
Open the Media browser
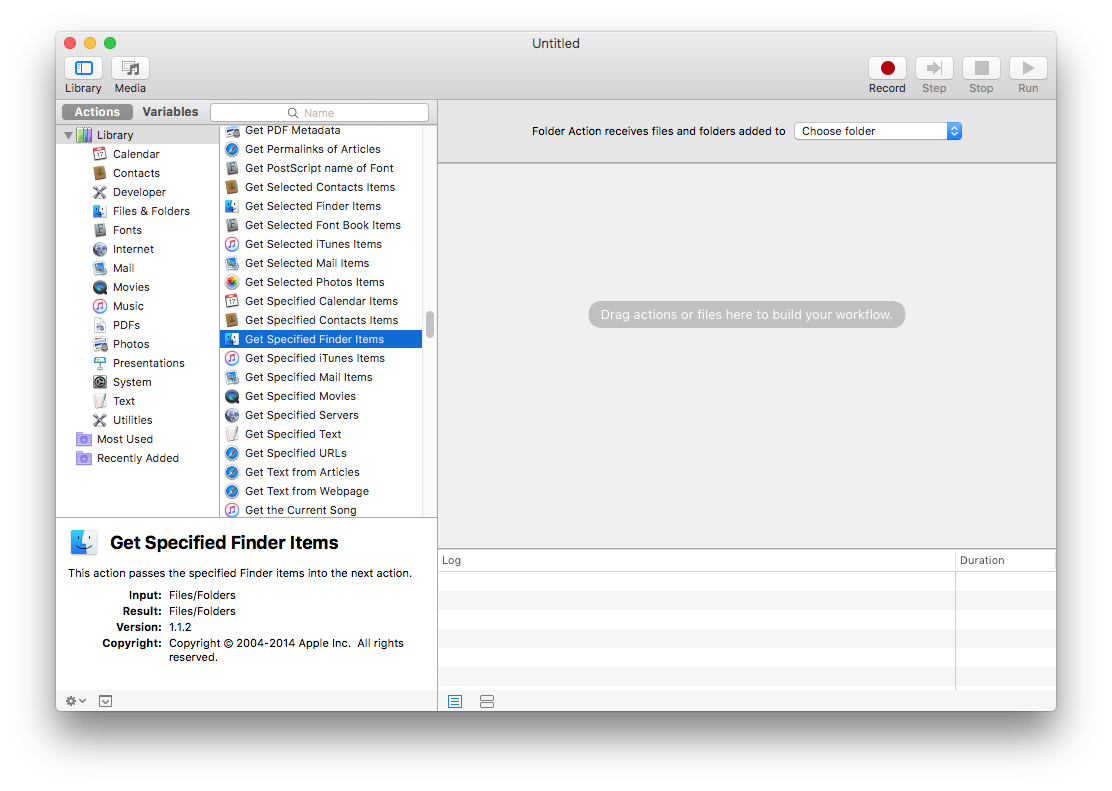pyautogui.click(x=130, y=68)
